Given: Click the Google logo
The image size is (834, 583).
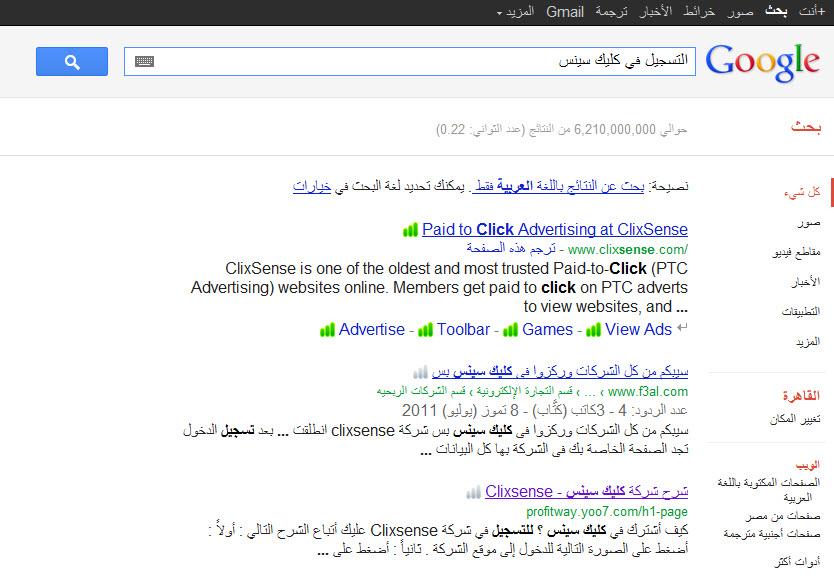Looking at the screenshot, I should pyautogui.click(x=763, y=63).
